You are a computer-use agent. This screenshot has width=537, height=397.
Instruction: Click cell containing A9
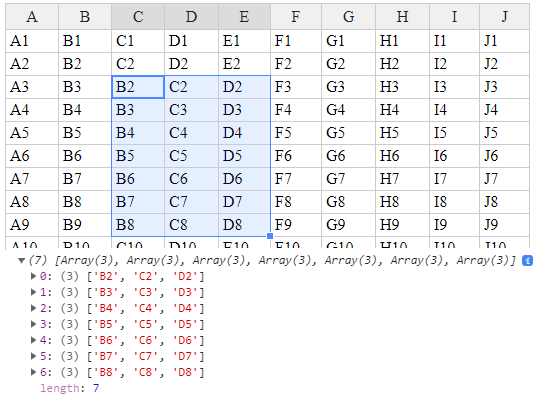pyautogui.click(x=32, y=224)
